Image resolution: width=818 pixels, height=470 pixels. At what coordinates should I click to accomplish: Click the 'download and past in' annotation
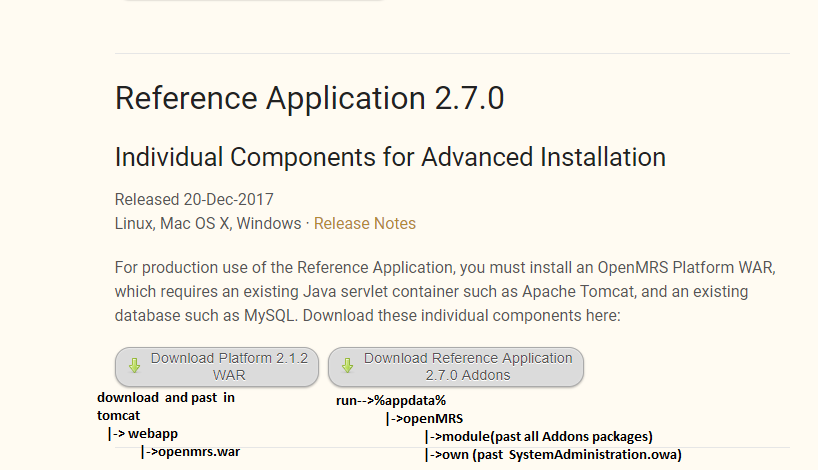[166, 397]
